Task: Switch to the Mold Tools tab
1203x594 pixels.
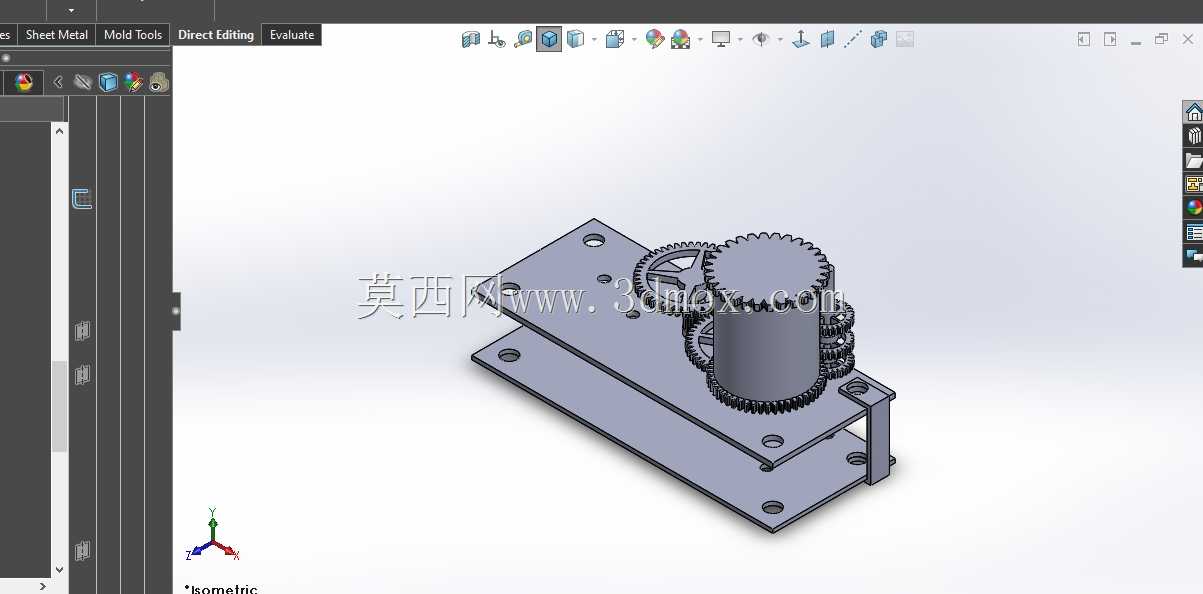Action: [133, 35]
